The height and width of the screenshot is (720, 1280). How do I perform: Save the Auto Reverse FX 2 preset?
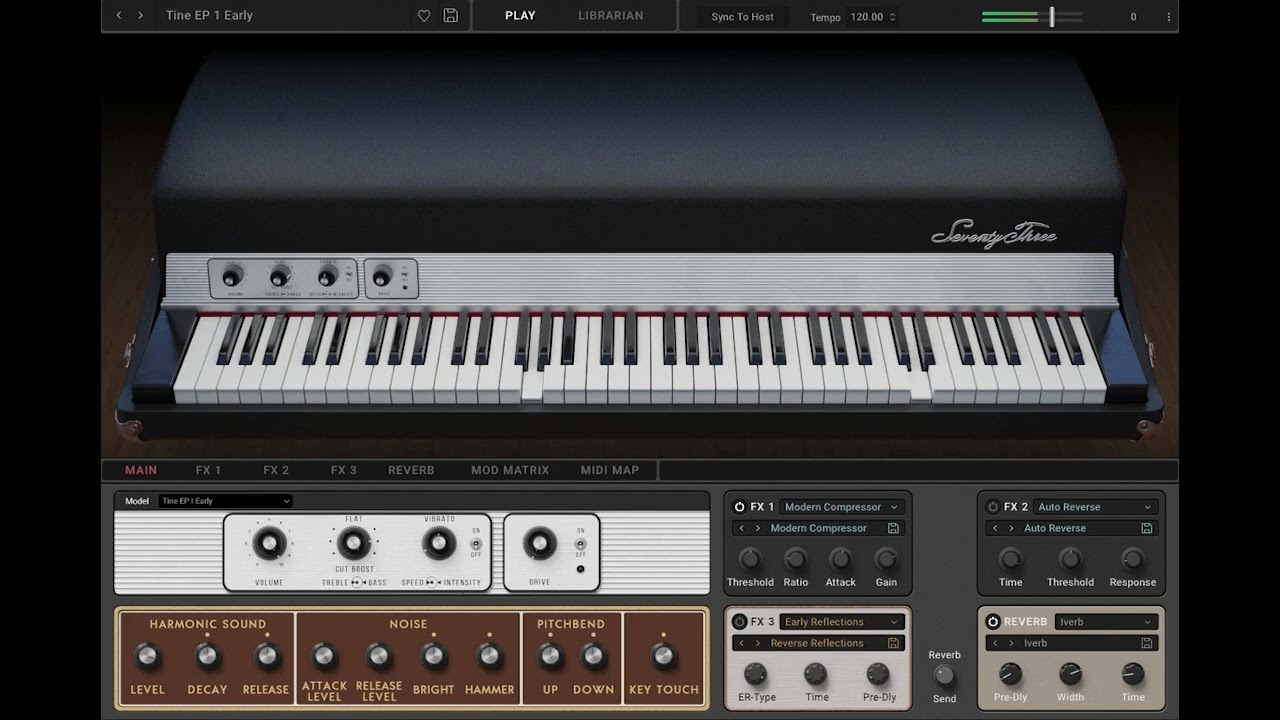(x=1147, y=528)
